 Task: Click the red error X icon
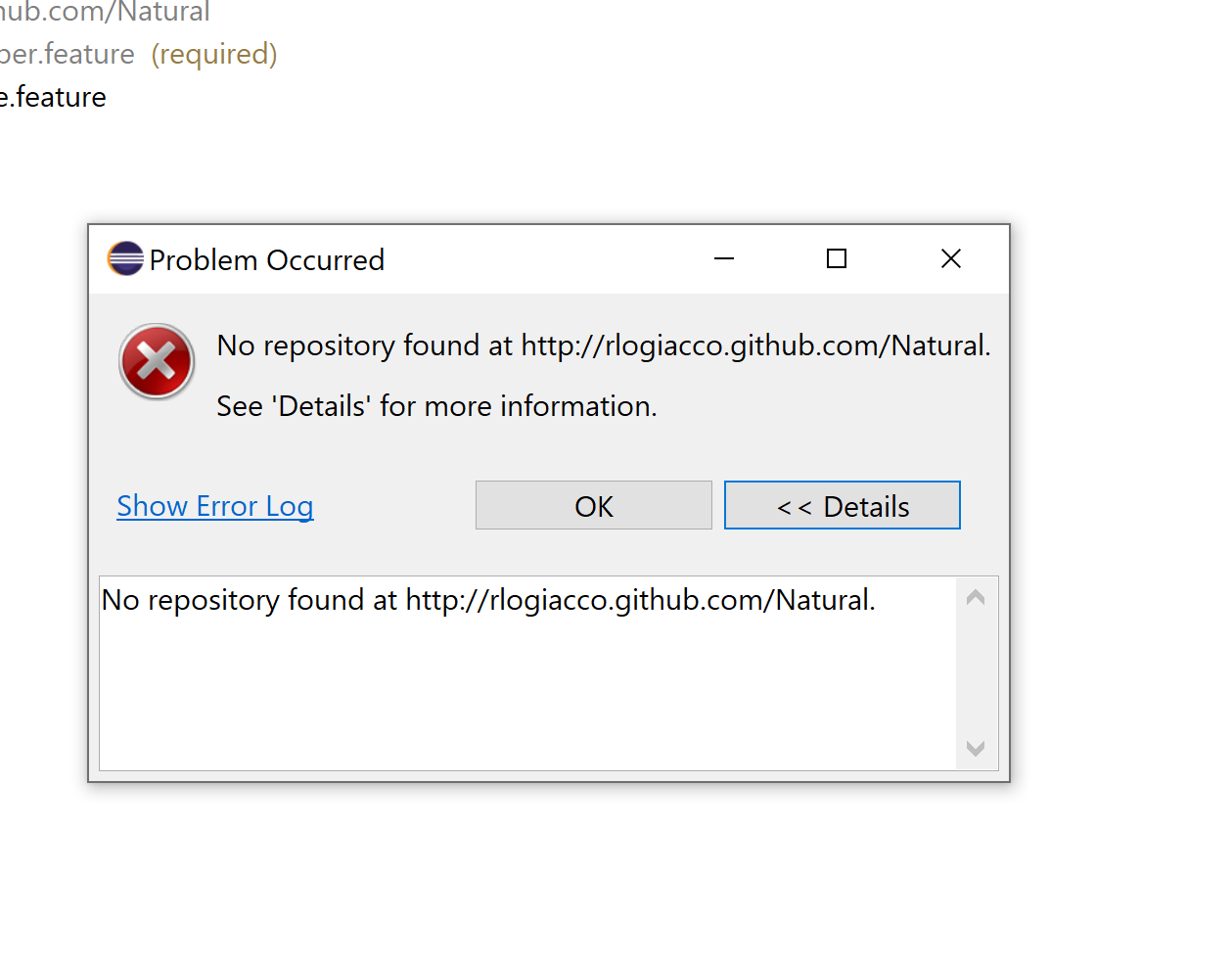157,361
